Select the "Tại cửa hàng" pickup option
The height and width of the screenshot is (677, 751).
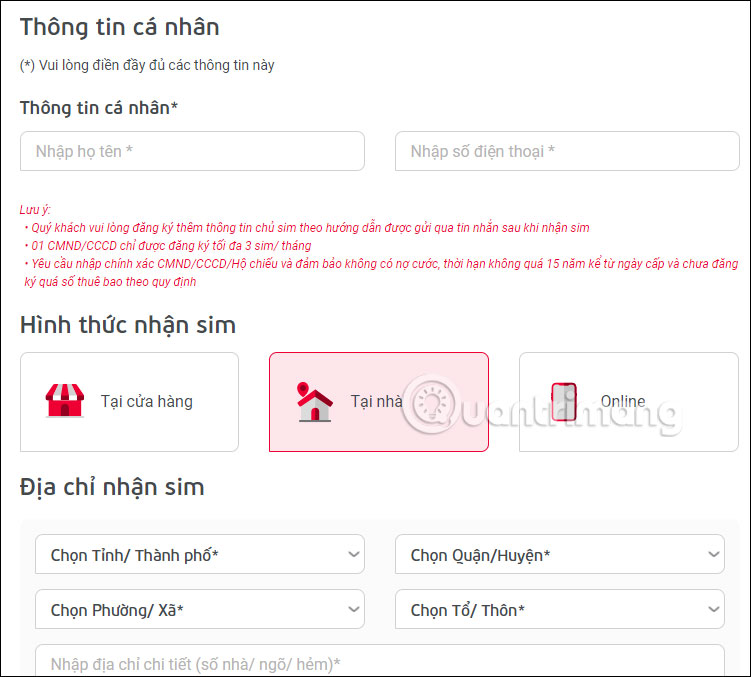[x=129, y=402]
